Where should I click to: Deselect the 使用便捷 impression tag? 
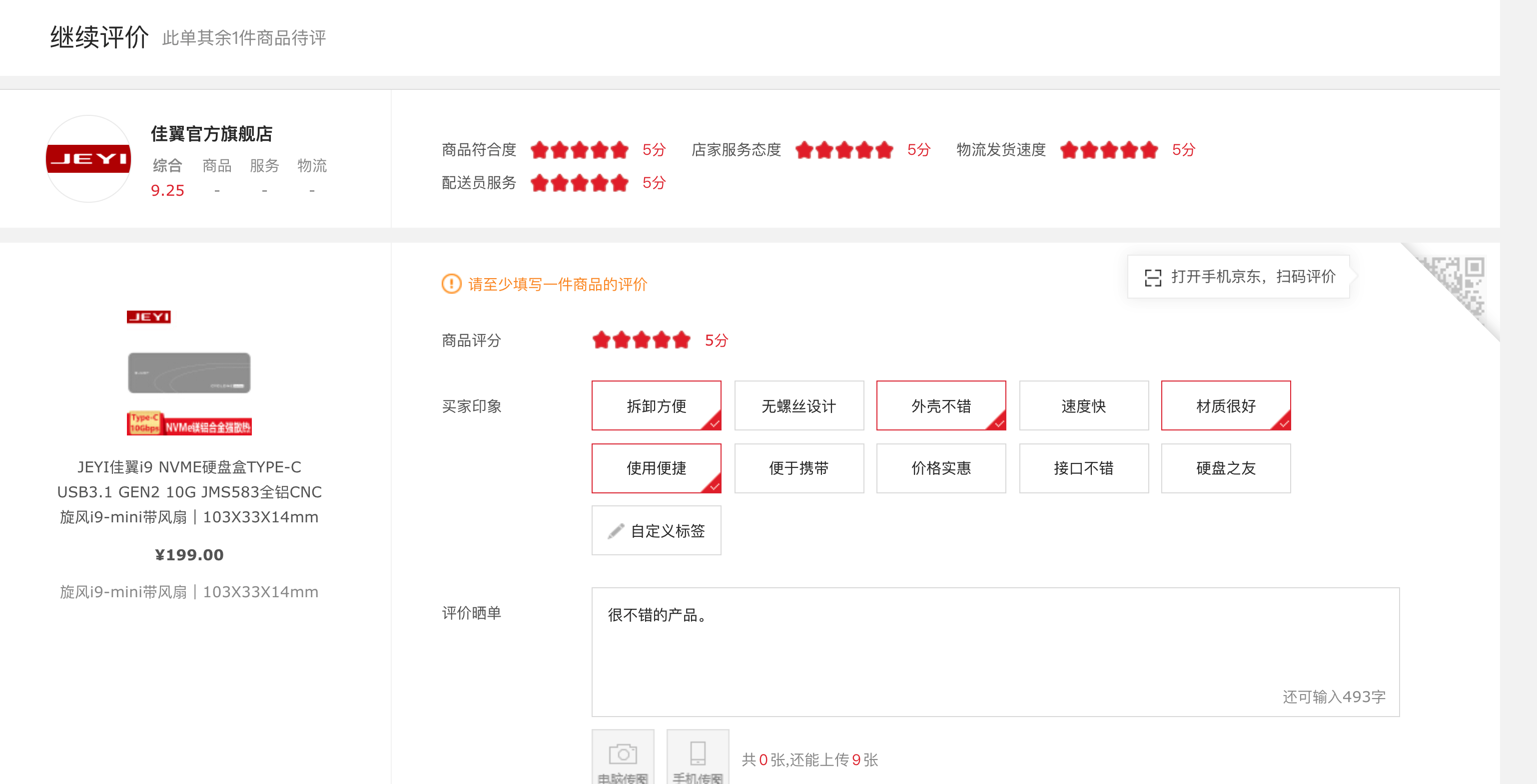tap(657, 468)
